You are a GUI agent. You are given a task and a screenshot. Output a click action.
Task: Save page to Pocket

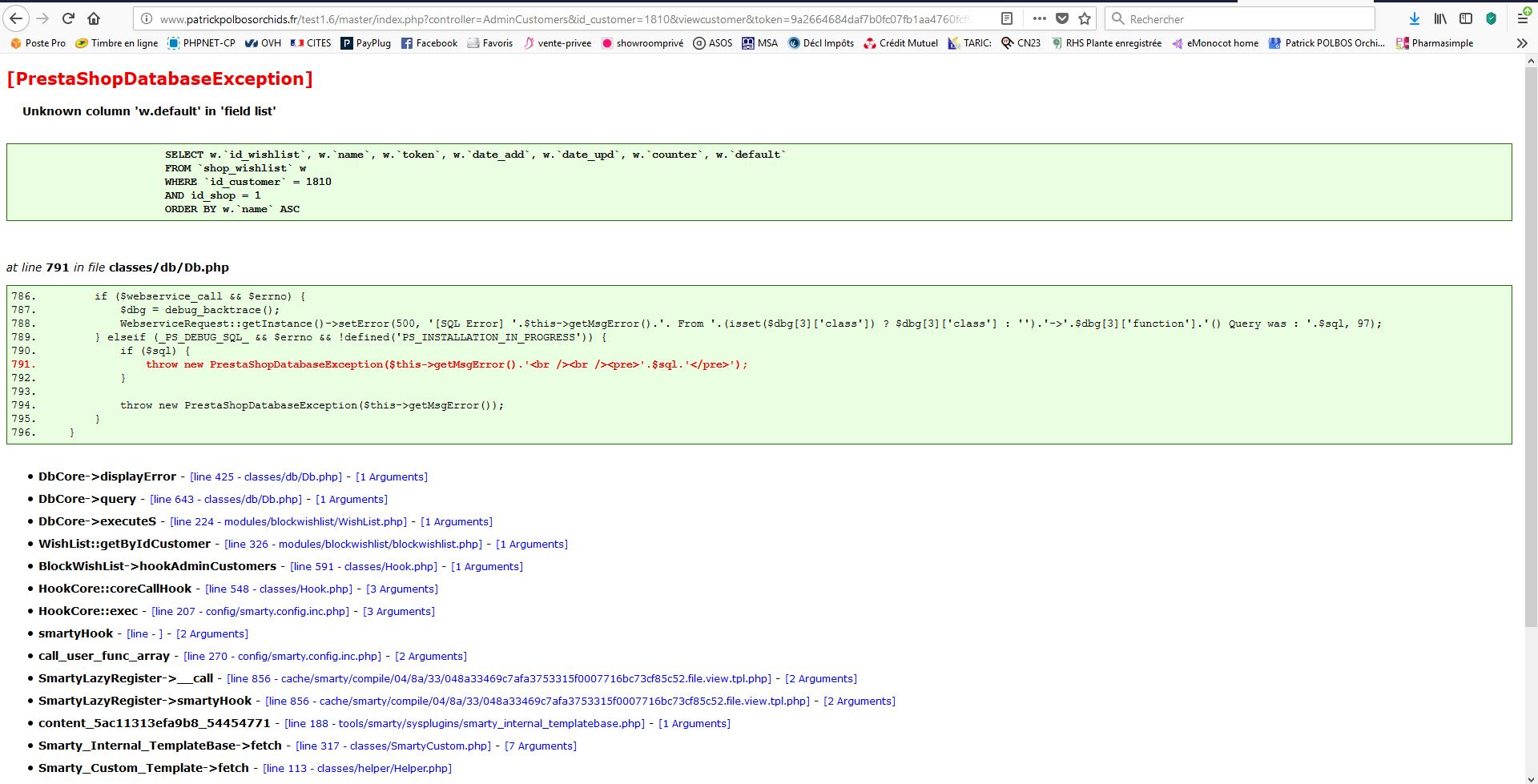1062,18
